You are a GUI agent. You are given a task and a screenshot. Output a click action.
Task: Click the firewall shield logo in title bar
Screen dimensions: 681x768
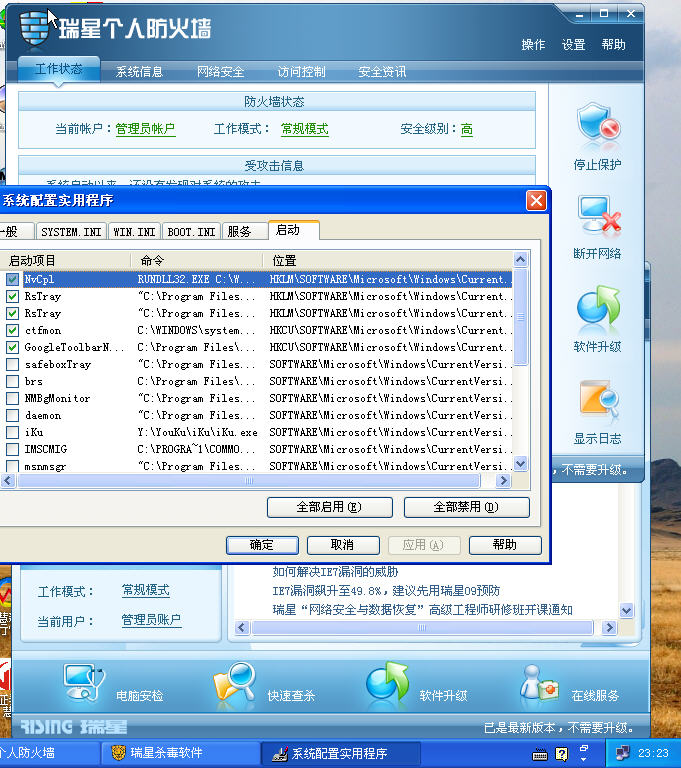pyautogui.click(x=33, y=27)
